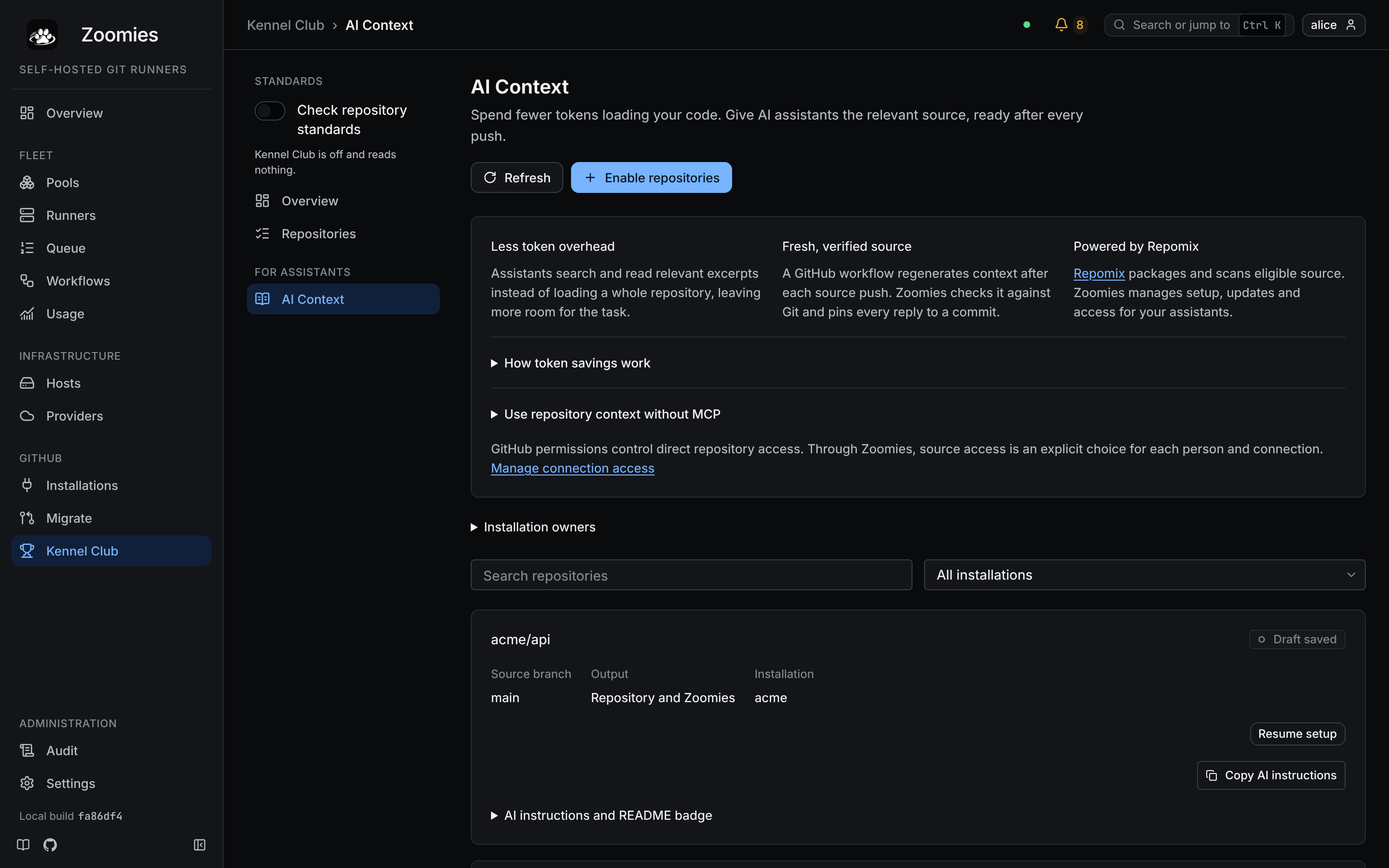
Task: Open Installations via its plug icon
Action: point(27,485)
